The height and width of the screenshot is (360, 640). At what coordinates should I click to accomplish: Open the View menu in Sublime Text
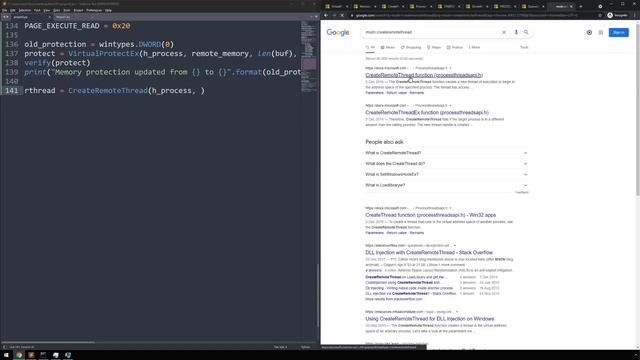coord(47,10)
